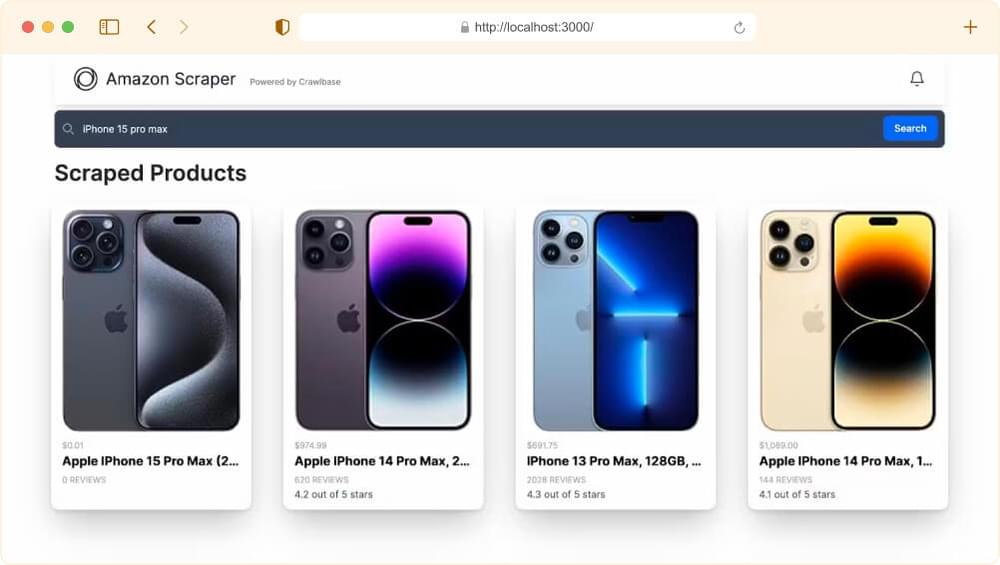
Task: Open the iPhone 13 Pro Max, 128GB title
Action: pos(614,461)
